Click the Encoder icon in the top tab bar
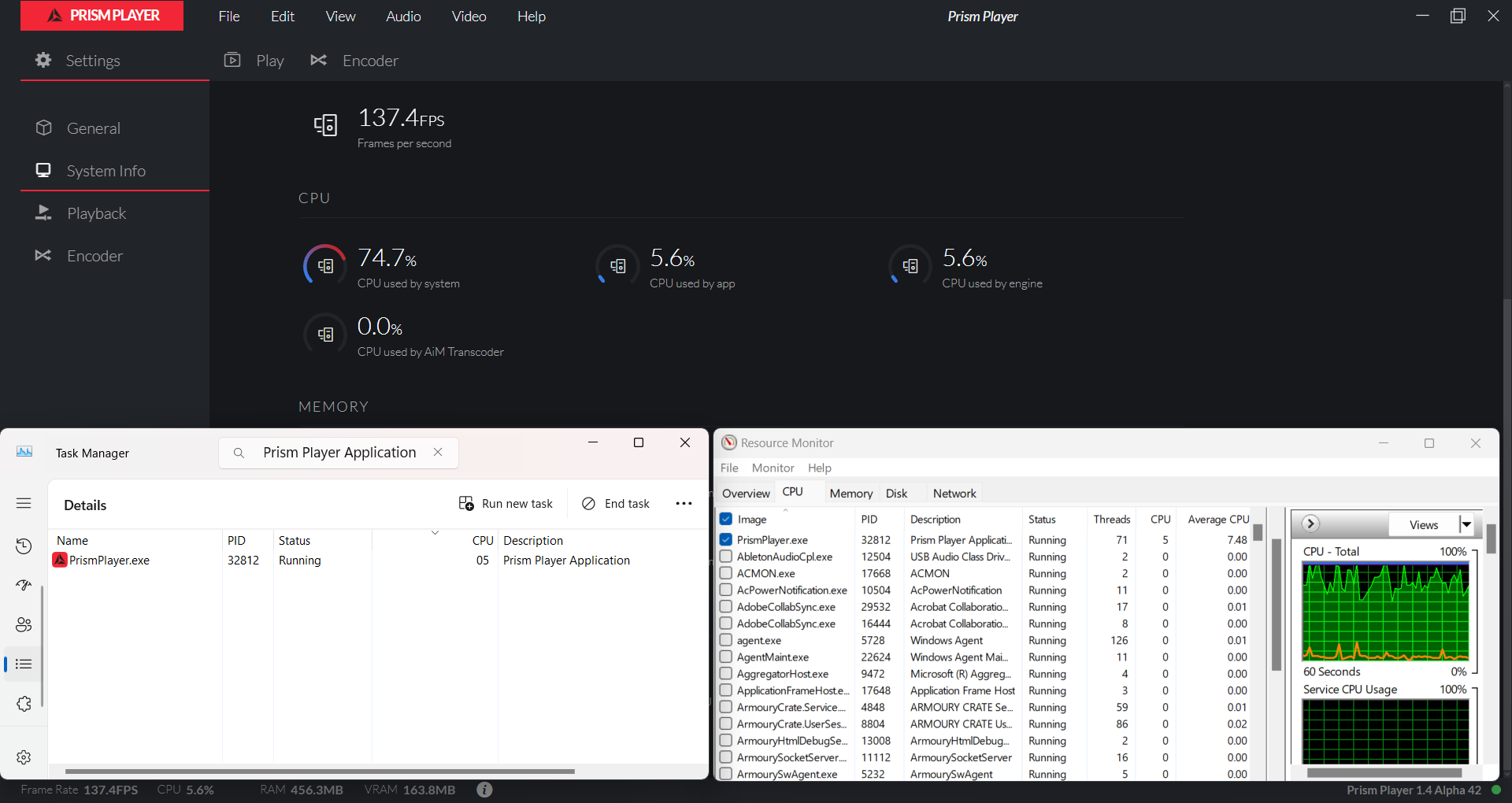Screen dimensions: 1512x803 [x=318, y=60]
